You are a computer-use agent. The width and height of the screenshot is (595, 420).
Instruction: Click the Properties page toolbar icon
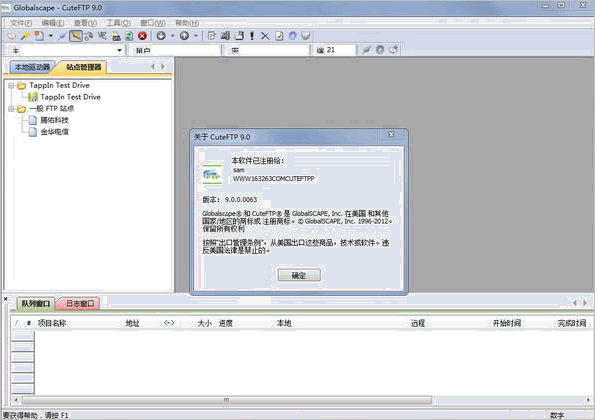(279, 36)
